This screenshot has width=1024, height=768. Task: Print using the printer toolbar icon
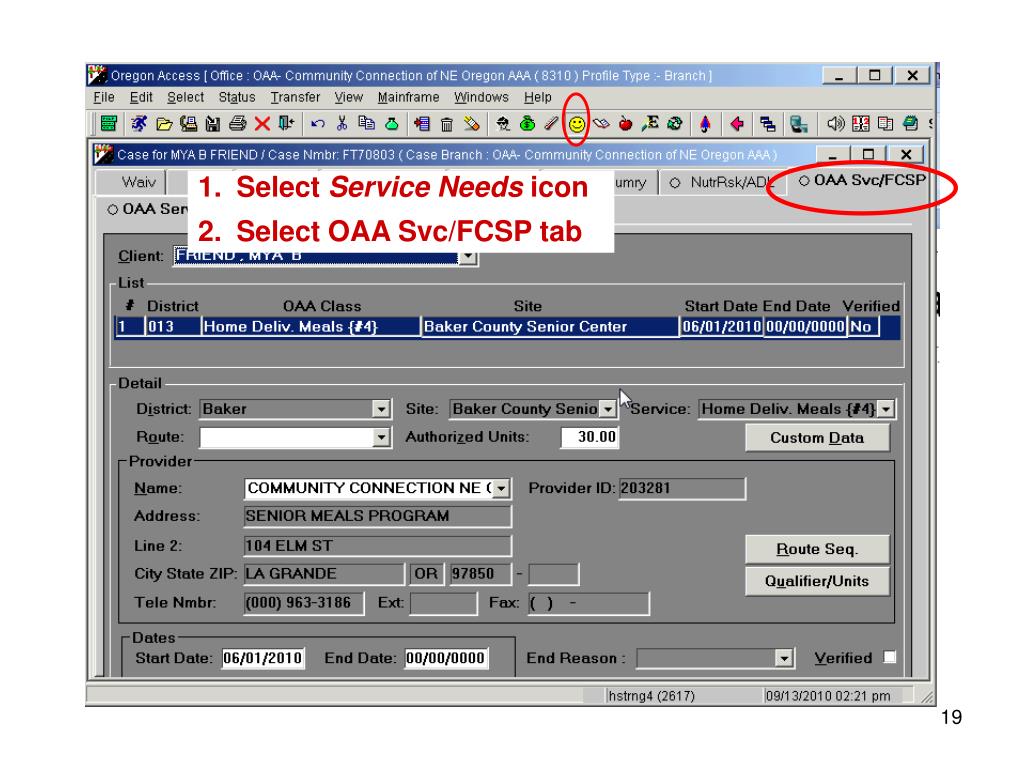click(x=238, y=123)
